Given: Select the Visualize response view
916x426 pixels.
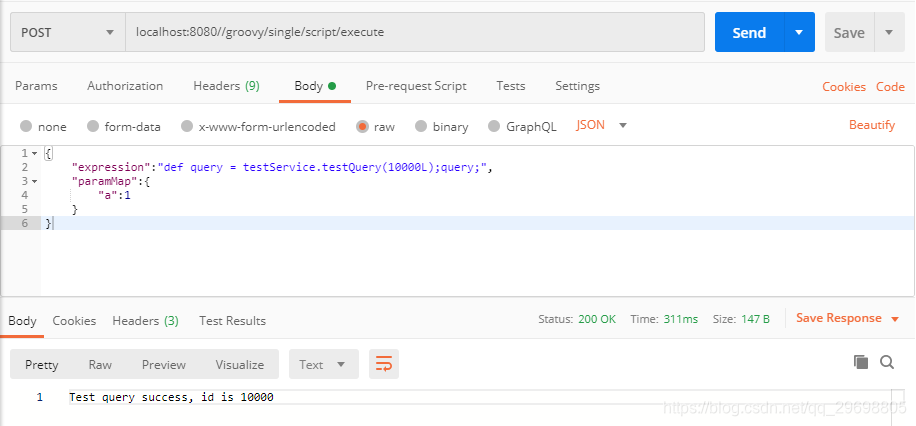Looking at the screenshot, I should [x=240, y=364].
